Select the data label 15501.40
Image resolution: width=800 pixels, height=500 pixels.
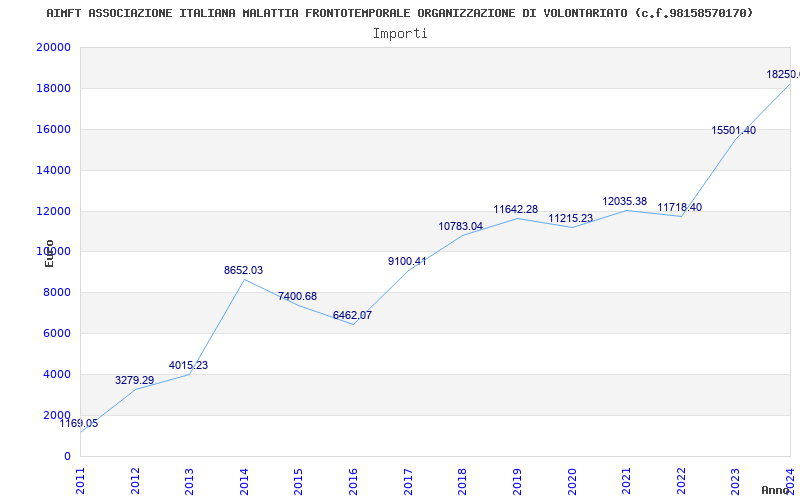[x=734, y=131]
